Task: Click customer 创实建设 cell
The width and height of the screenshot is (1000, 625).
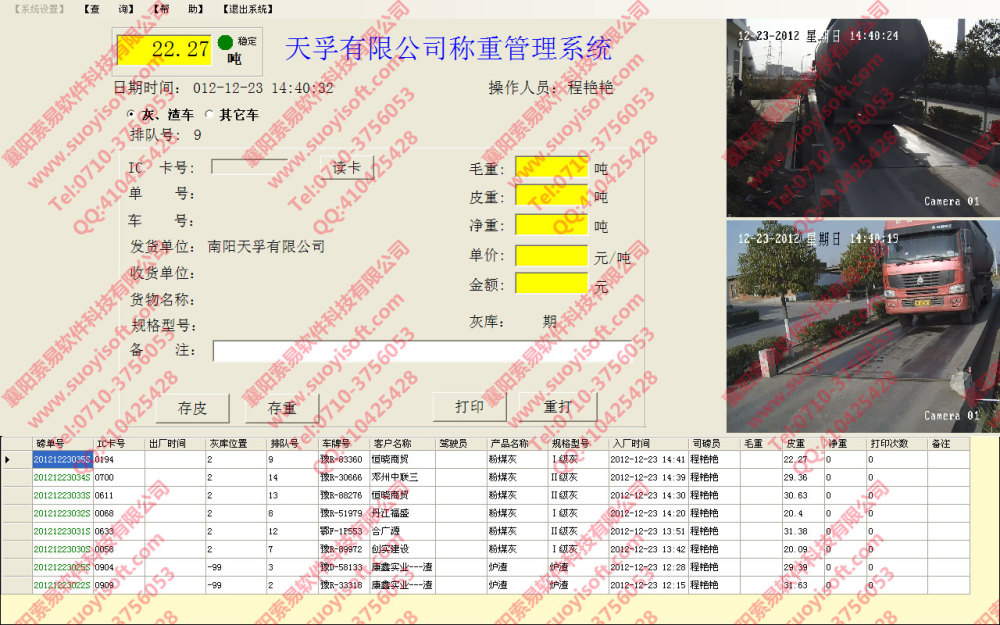Action: coord(402,548)
